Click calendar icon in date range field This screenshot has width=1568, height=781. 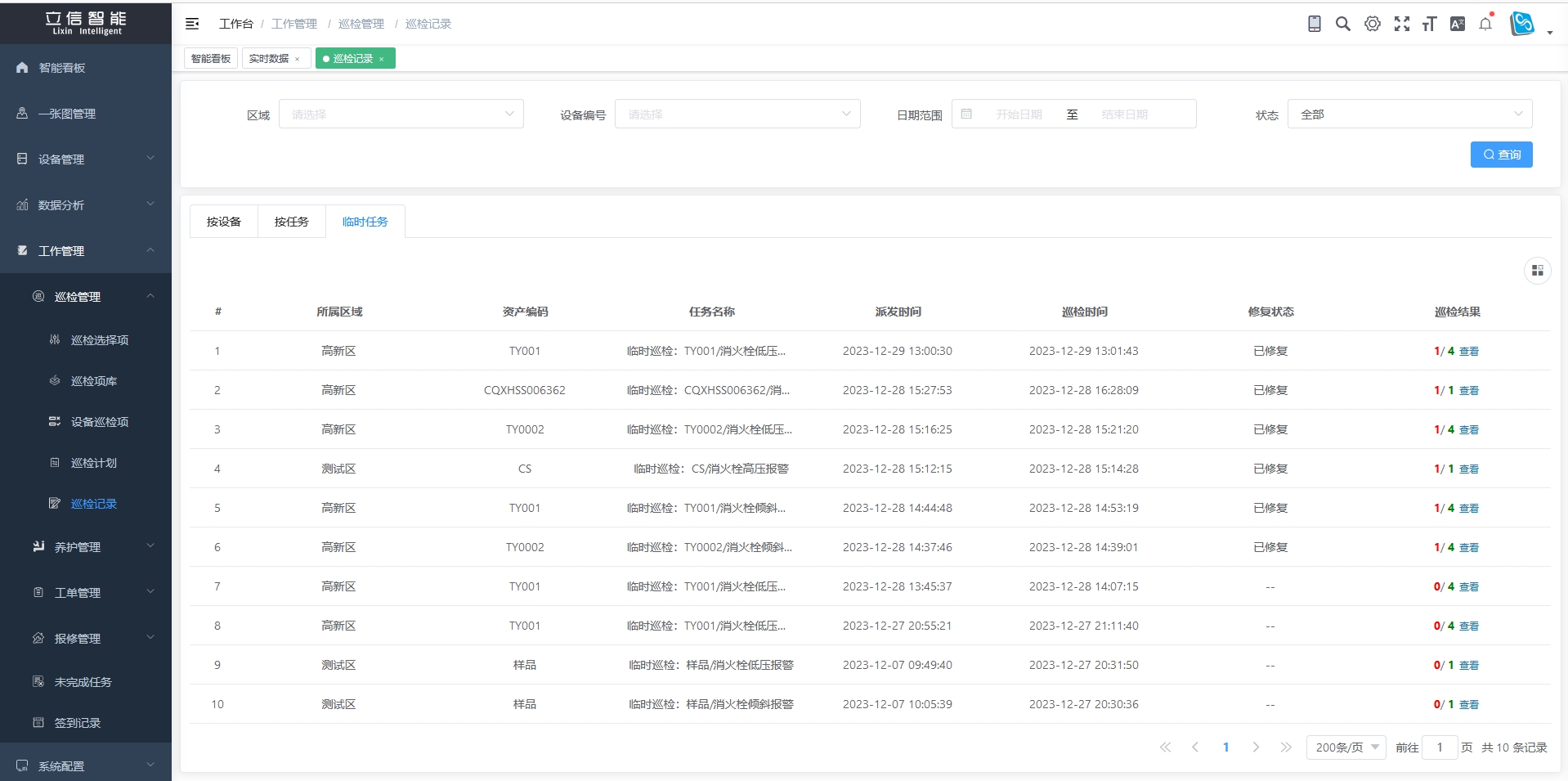point(966,114)
